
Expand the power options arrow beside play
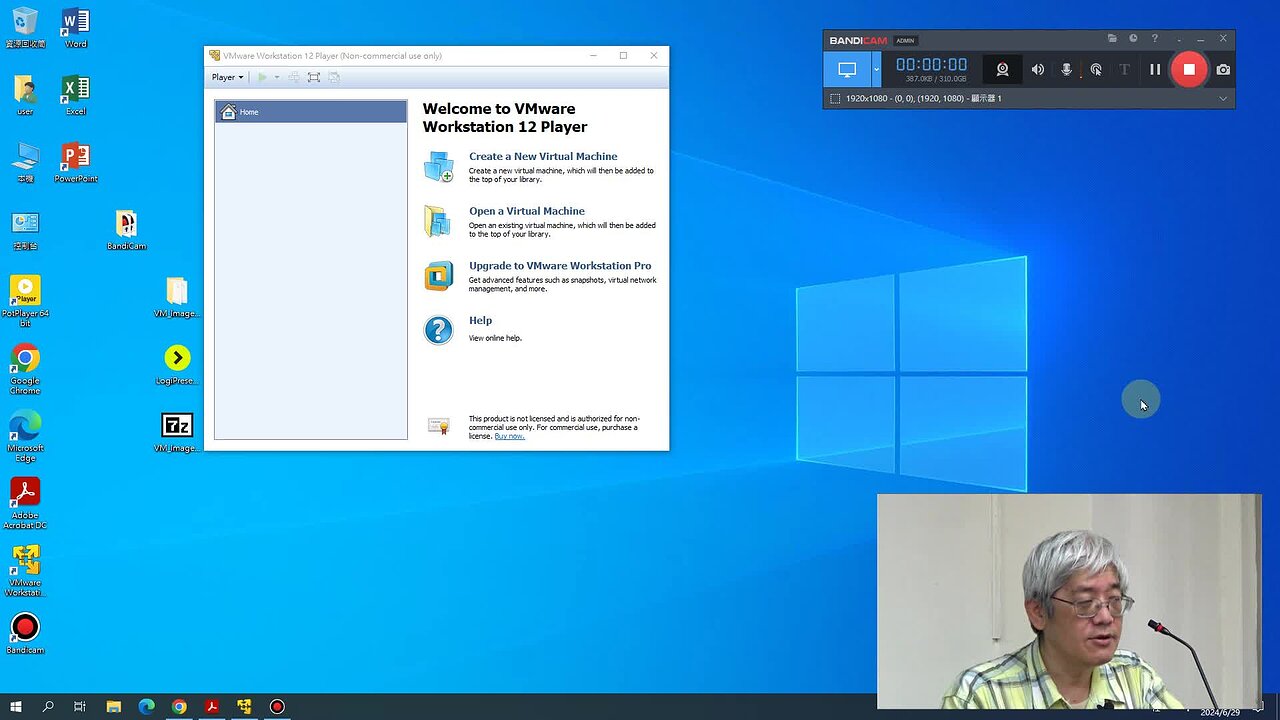tap(277, 77)
